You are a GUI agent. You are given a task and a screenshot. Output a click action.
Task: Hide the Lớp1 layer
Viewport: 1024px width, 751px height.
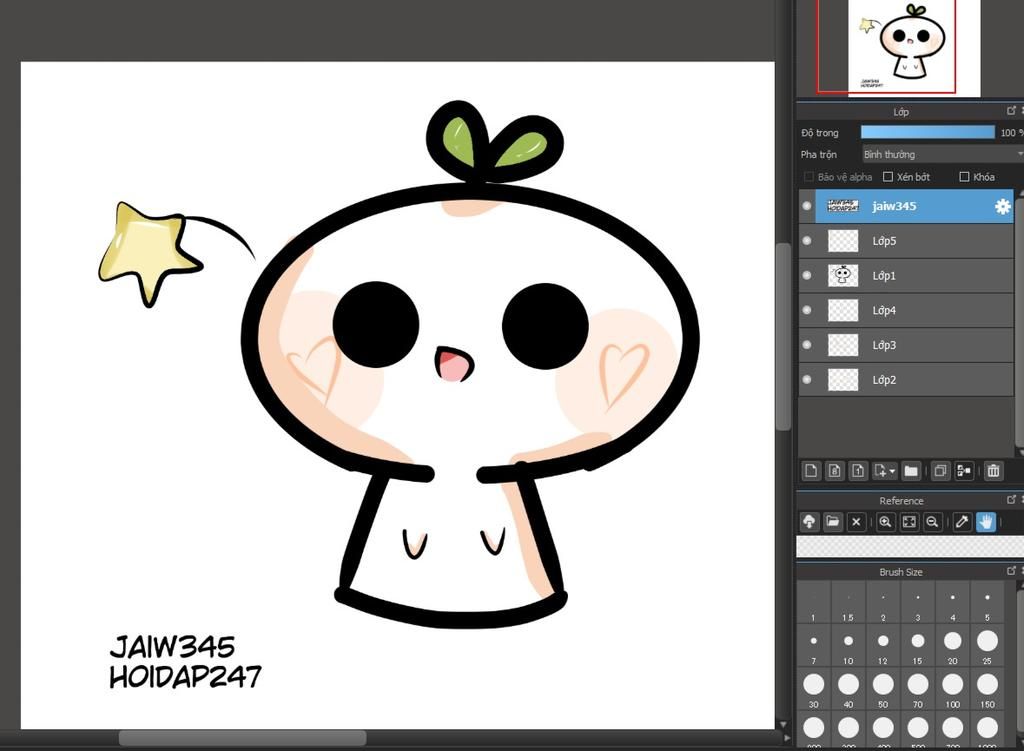click(807, 275)
